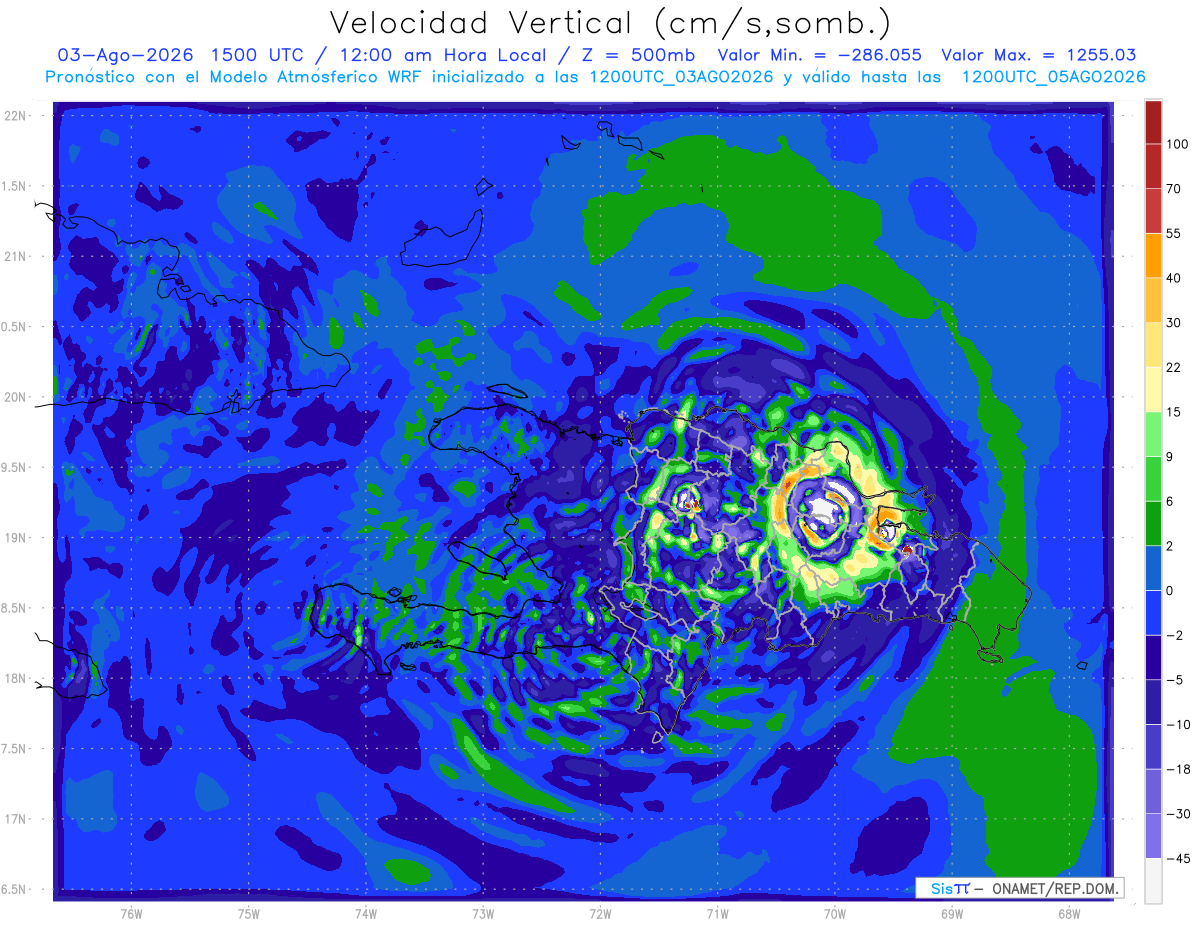
Task: Click the 71W longitude label
Action: tap(717, 914)
